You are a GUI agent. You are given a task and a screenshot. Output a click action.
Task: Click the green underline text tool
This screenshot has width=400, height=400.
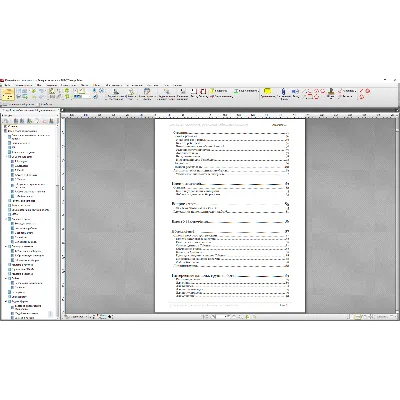point(236,91)
